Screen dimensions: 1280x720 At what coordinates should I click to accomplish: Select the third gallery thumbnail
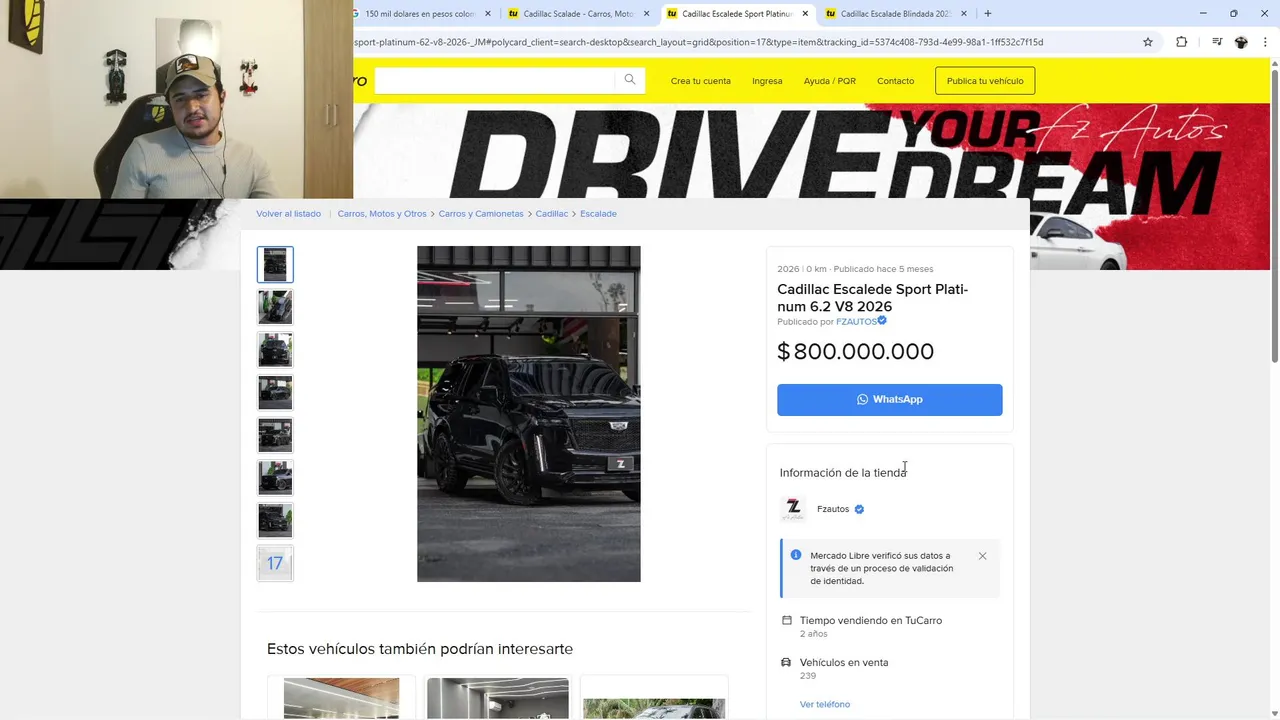tap(275, 350)
